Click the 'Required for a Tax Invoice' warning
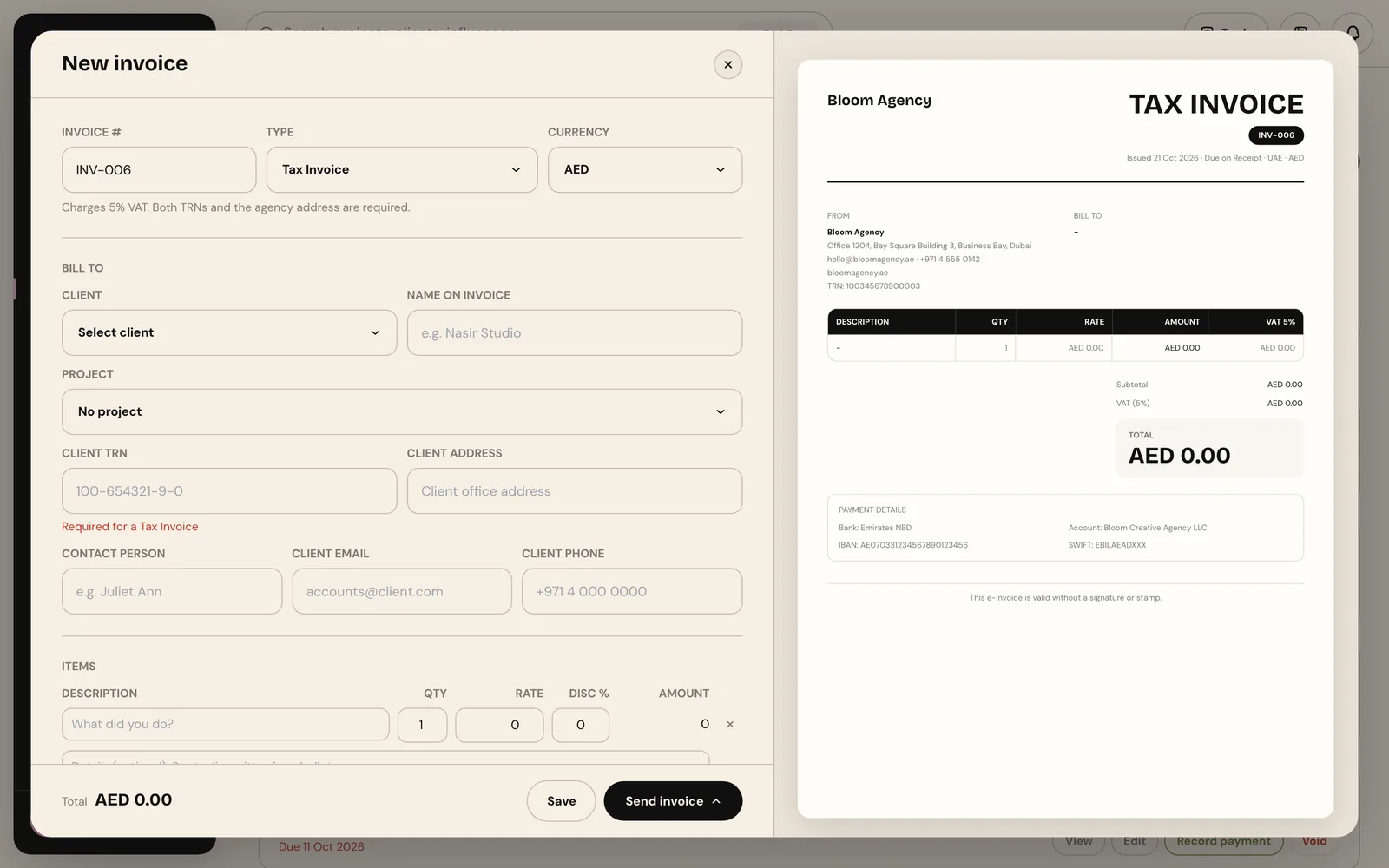Screen dimensions: 1389x868 click(130, 527)
